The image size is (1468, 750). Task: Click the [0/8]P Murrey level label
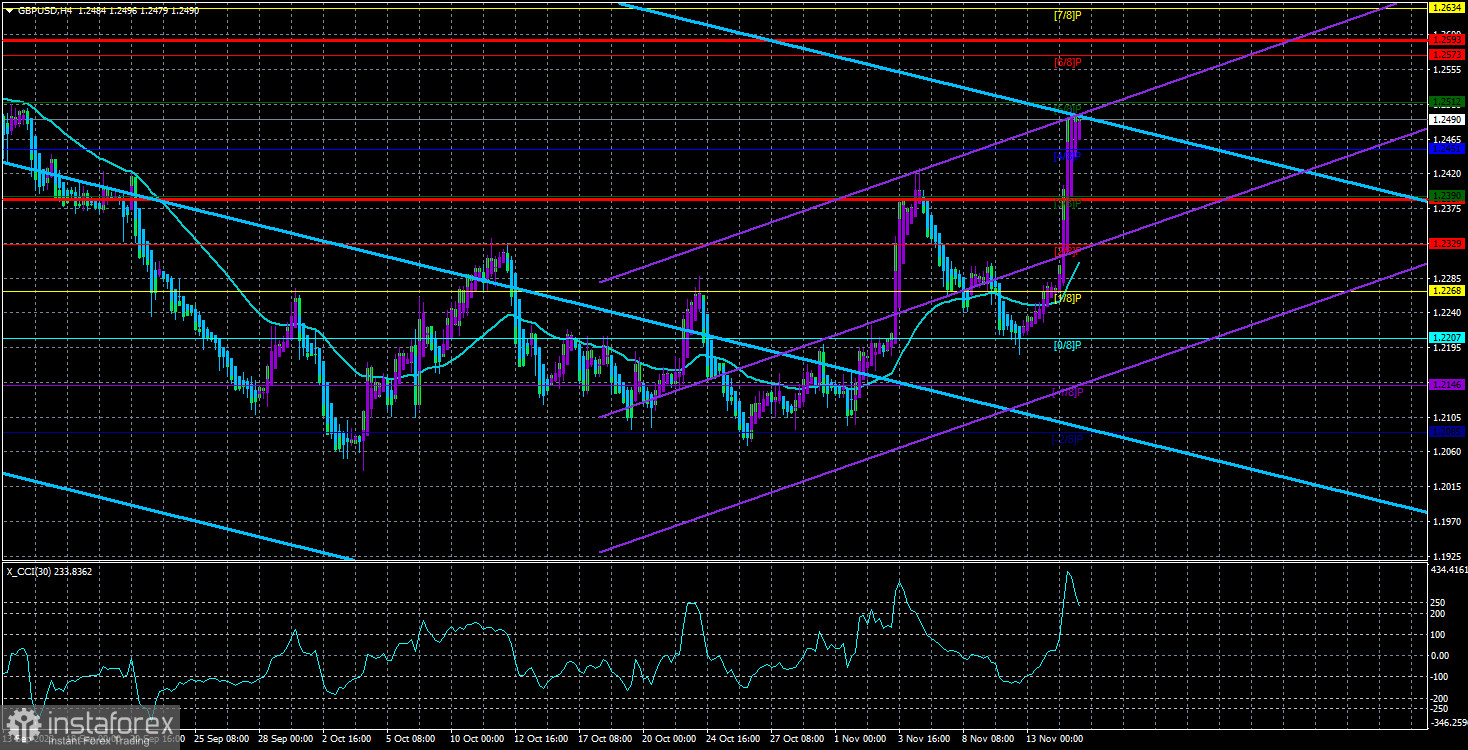coord(1067,345)
